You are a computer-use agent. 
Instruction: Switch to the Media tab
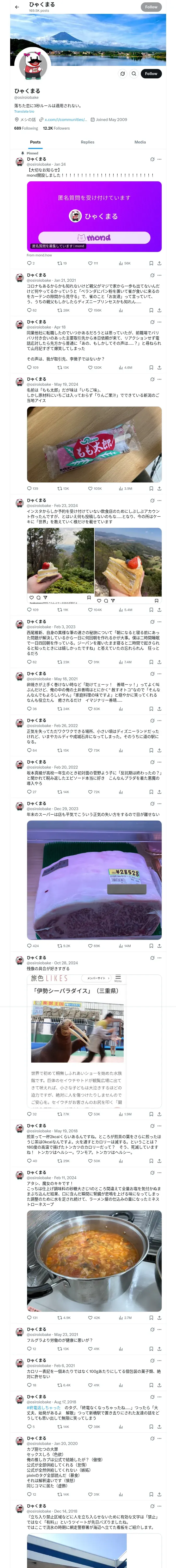pos(140,142)
